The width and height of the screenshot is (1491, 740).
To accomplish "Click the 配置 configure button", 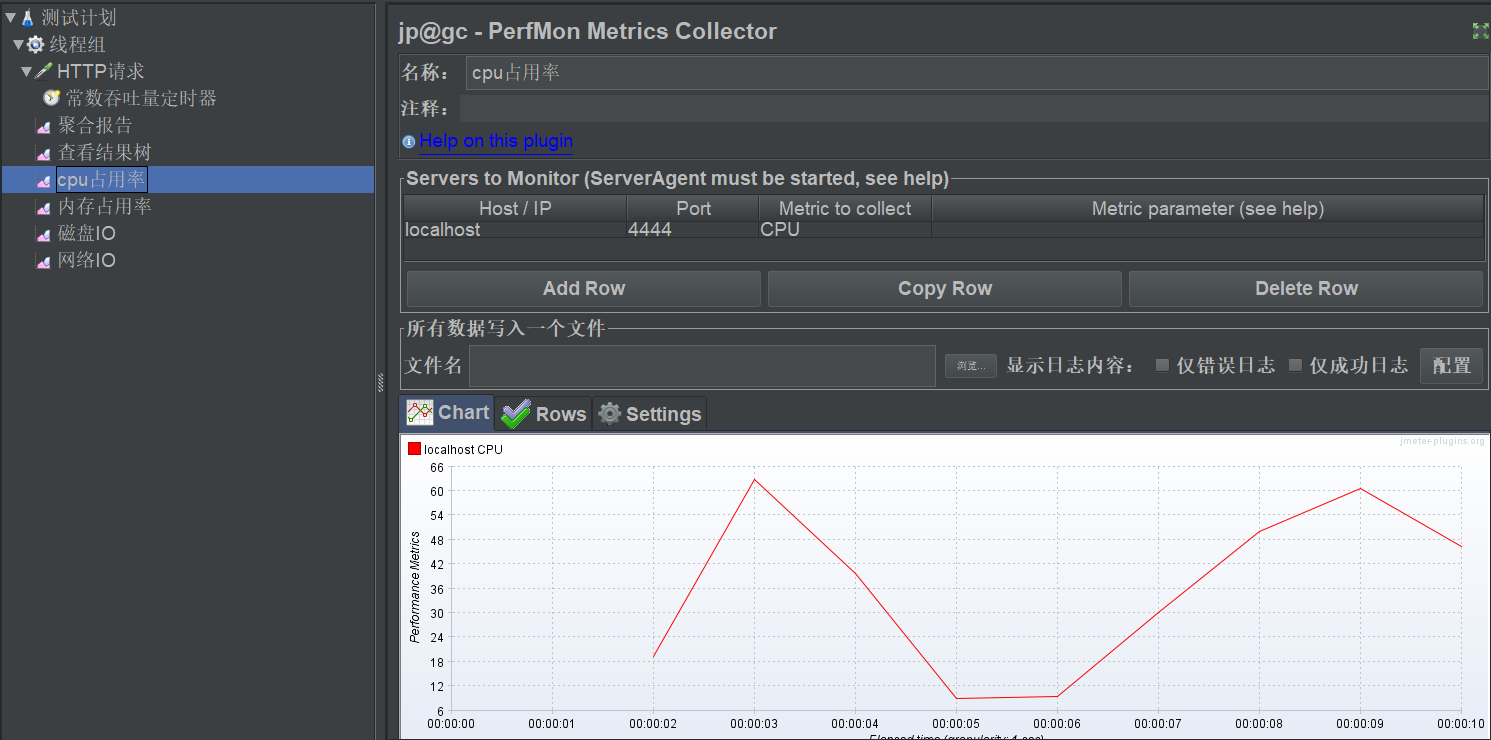I will coord(1451,366).
